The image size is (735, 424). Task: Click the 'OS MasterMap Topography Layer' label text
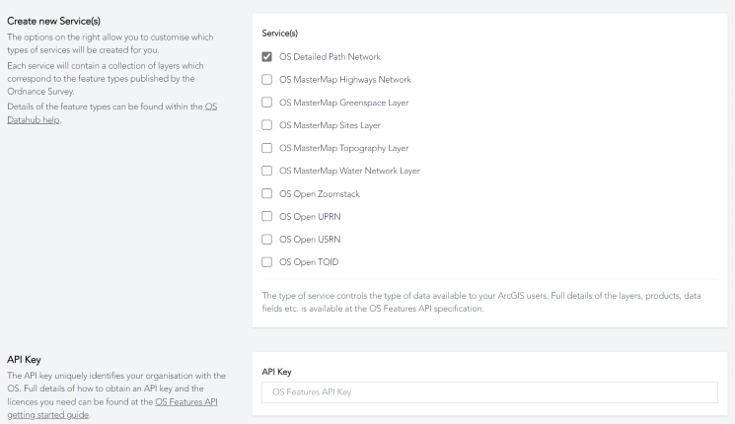[x=343, y=148]
